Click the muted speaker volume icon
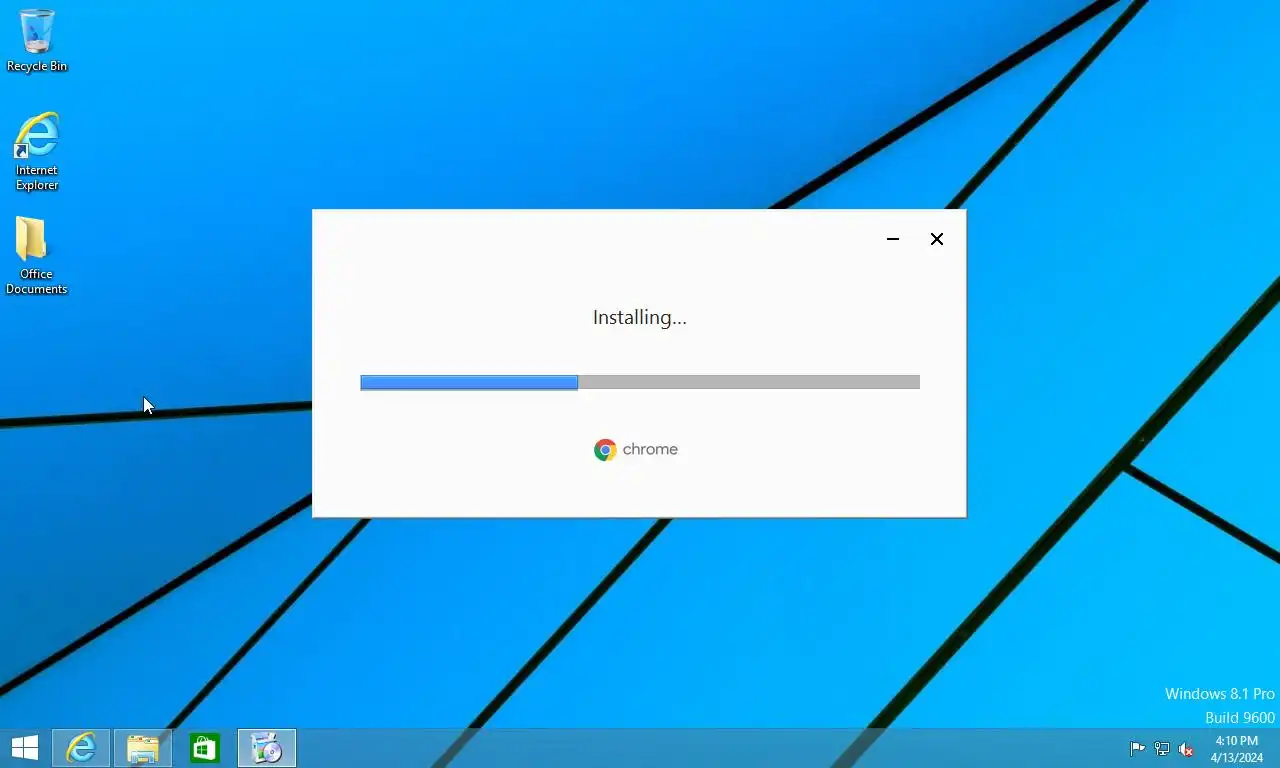Screen dimensions: 1280x768 click(1186, 749)
